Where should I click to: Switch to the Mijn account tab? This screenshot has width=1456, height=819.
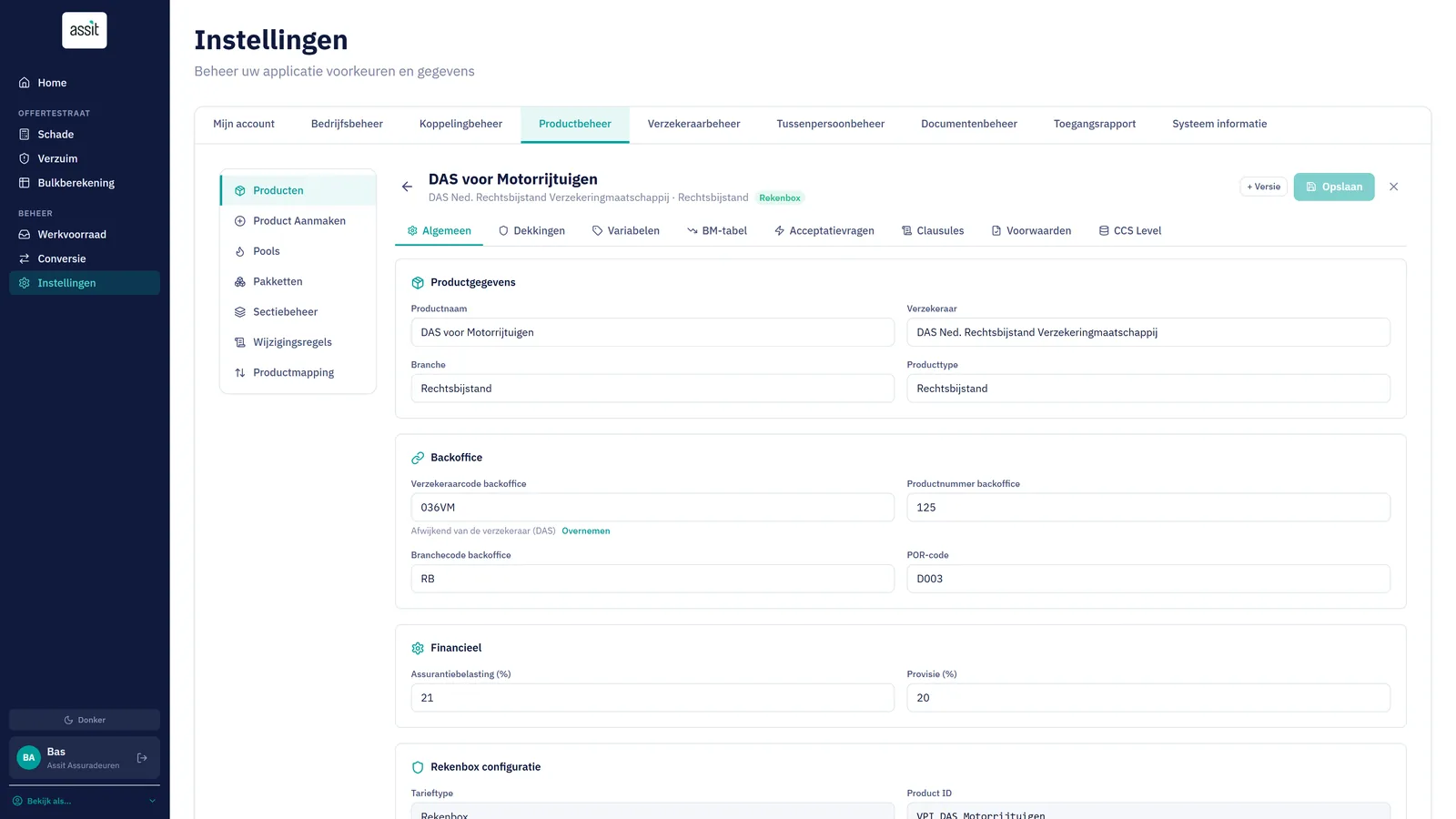(x=244, y=125)
